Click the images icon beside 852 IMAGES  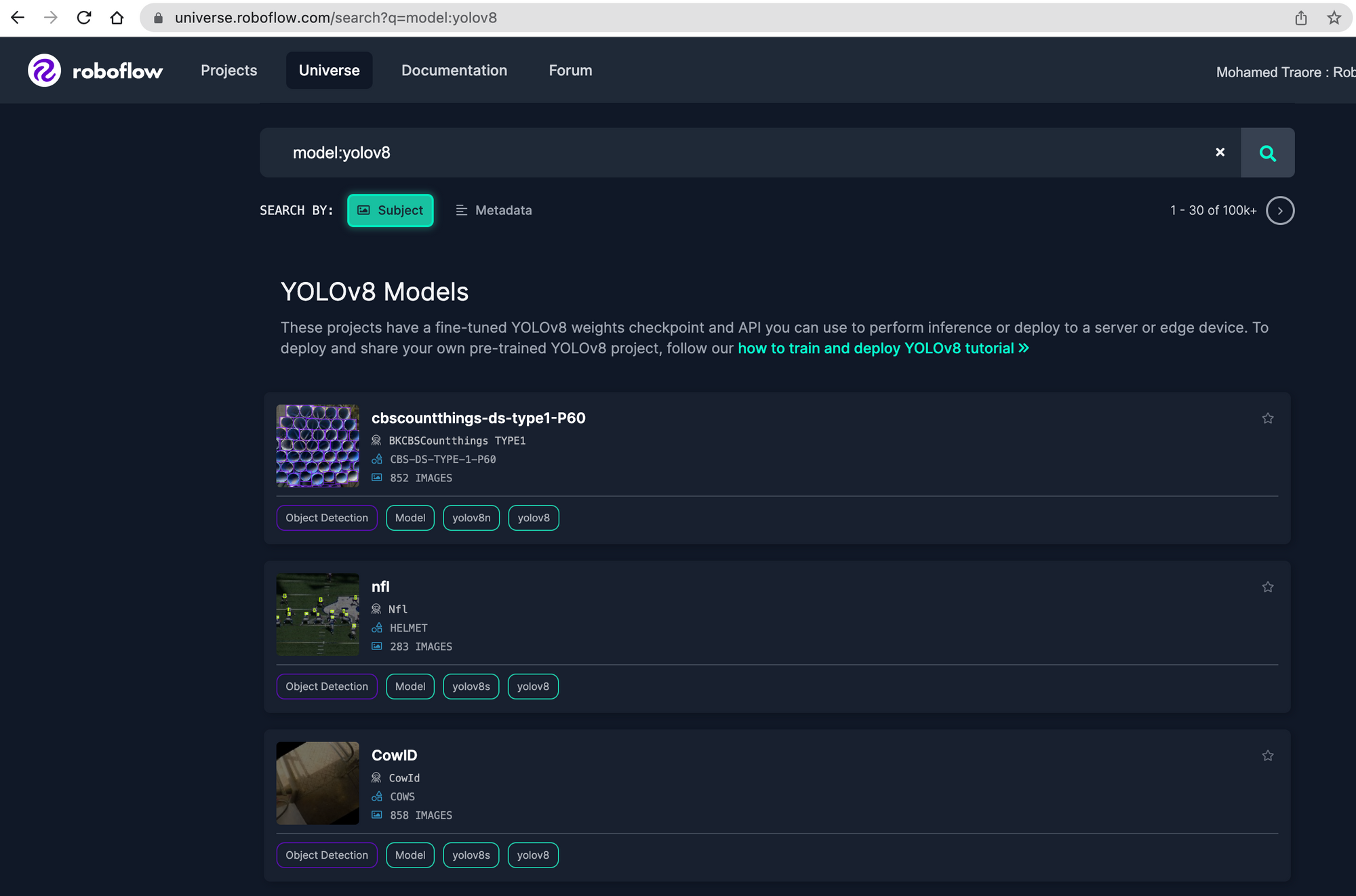coord(377,477)
